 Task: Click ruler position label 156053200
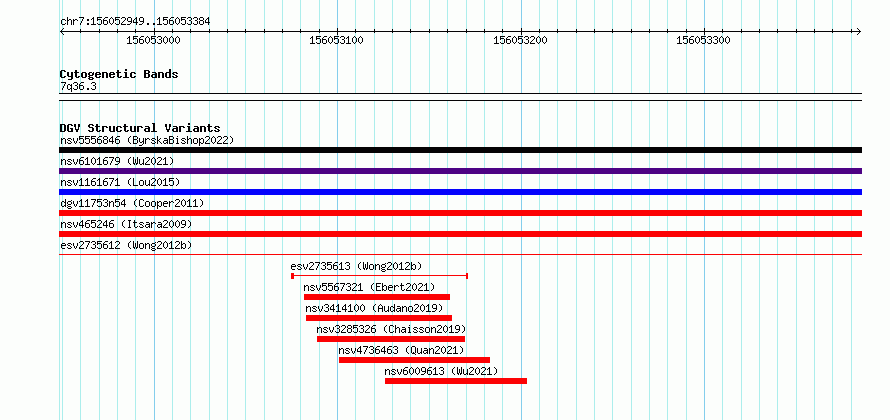click(x=520, y=40)
